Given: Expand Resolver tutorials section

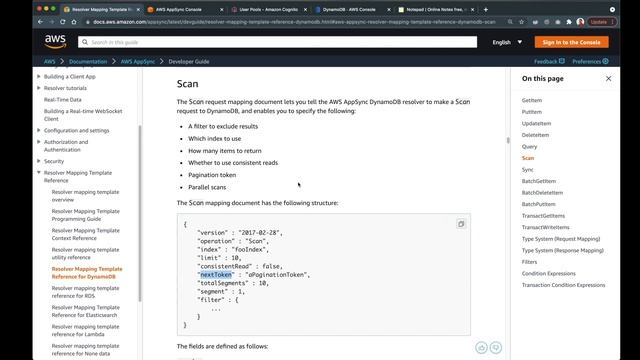Looking at the screenshot, I should 39,88.
